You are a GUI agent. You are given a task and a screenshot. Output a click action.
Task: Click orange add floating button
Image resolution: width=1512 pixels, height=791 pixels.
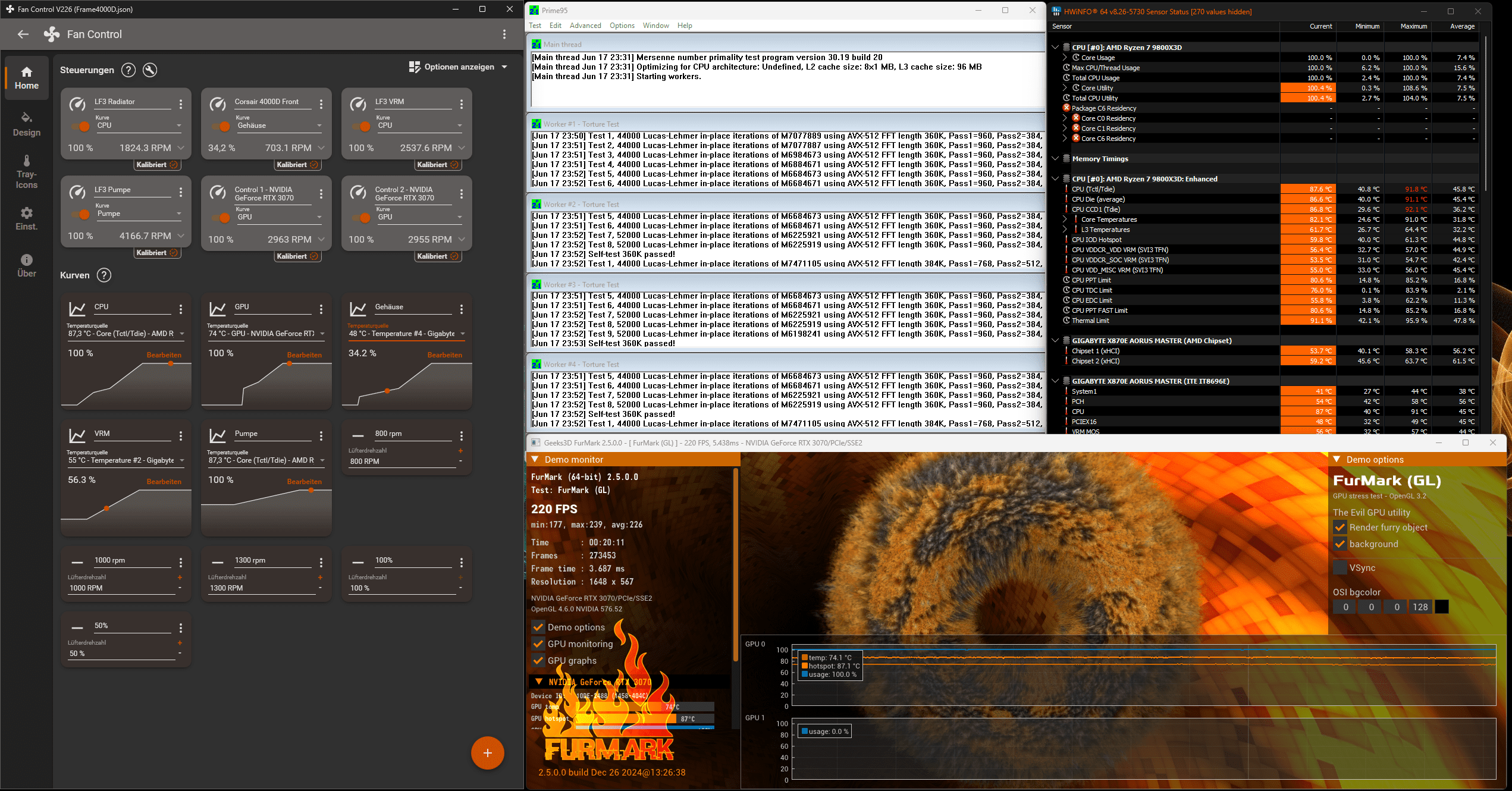pos(488,753)
